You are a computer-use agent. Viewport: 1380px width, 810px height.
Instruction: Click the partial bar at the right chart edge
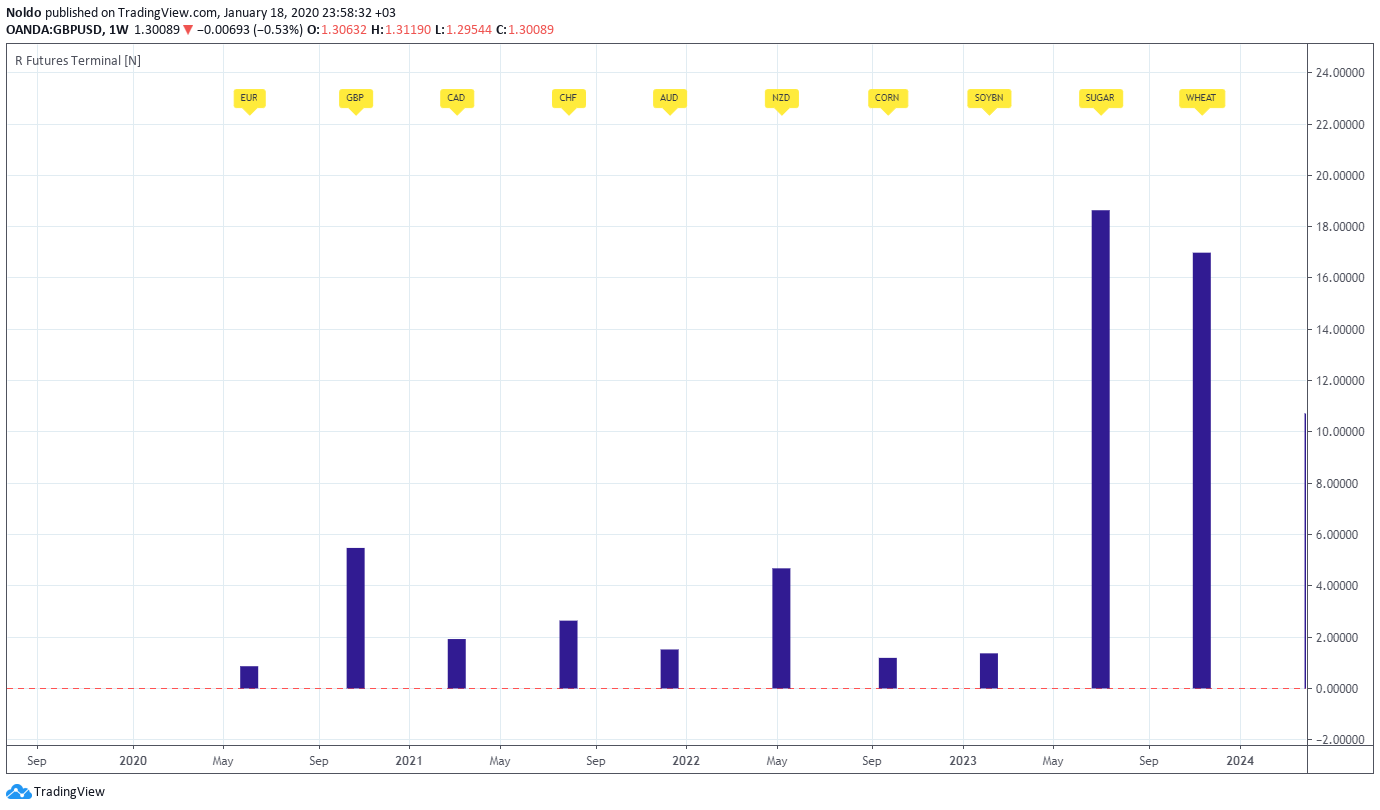[1305, 550]
